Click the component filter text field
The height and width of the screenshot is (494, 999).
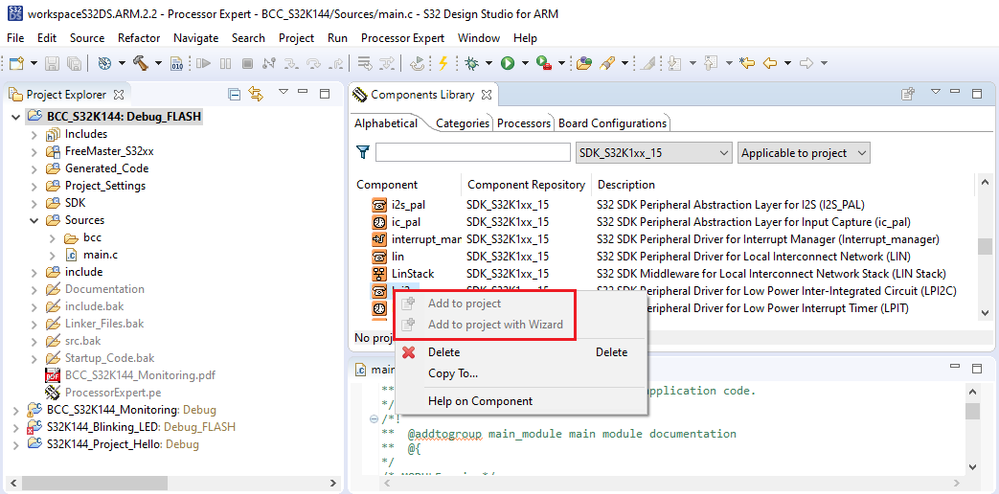(x=473, y=153)
